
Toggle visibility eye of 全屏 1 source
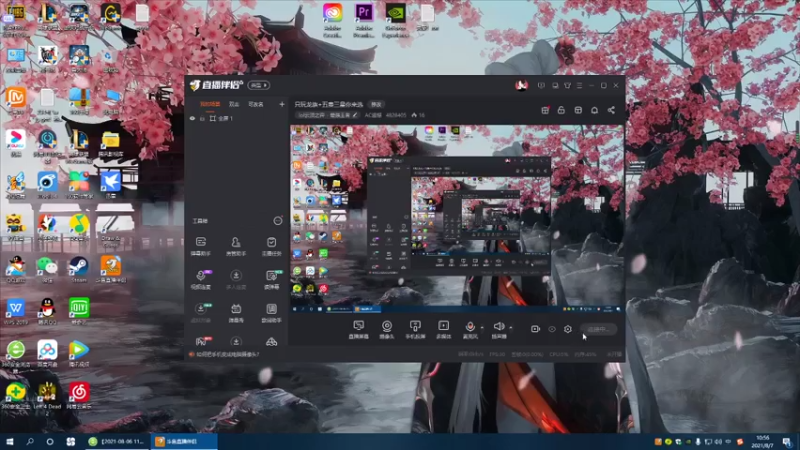point(192,118)
